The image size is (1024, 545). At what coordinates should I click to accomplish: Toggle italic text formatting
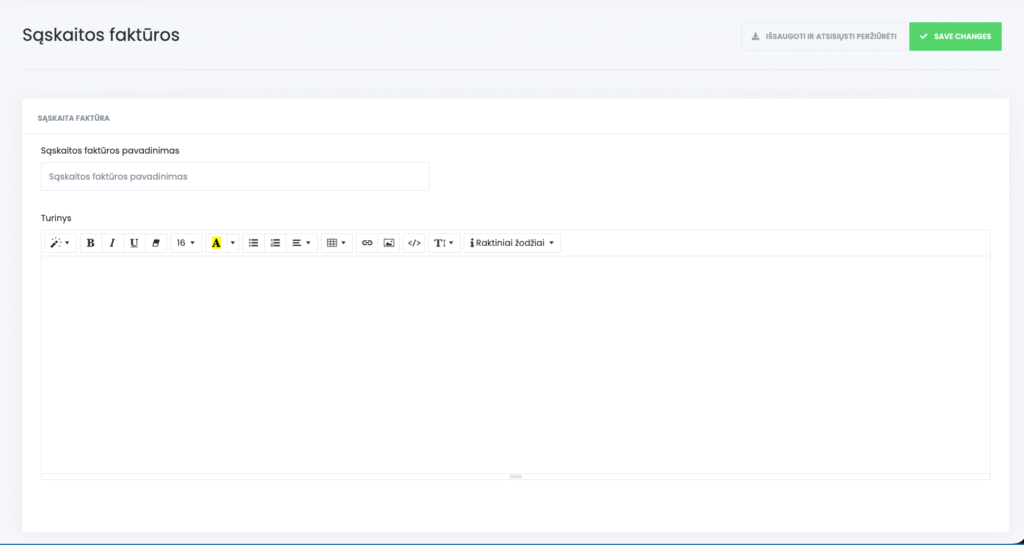[112, 243]
